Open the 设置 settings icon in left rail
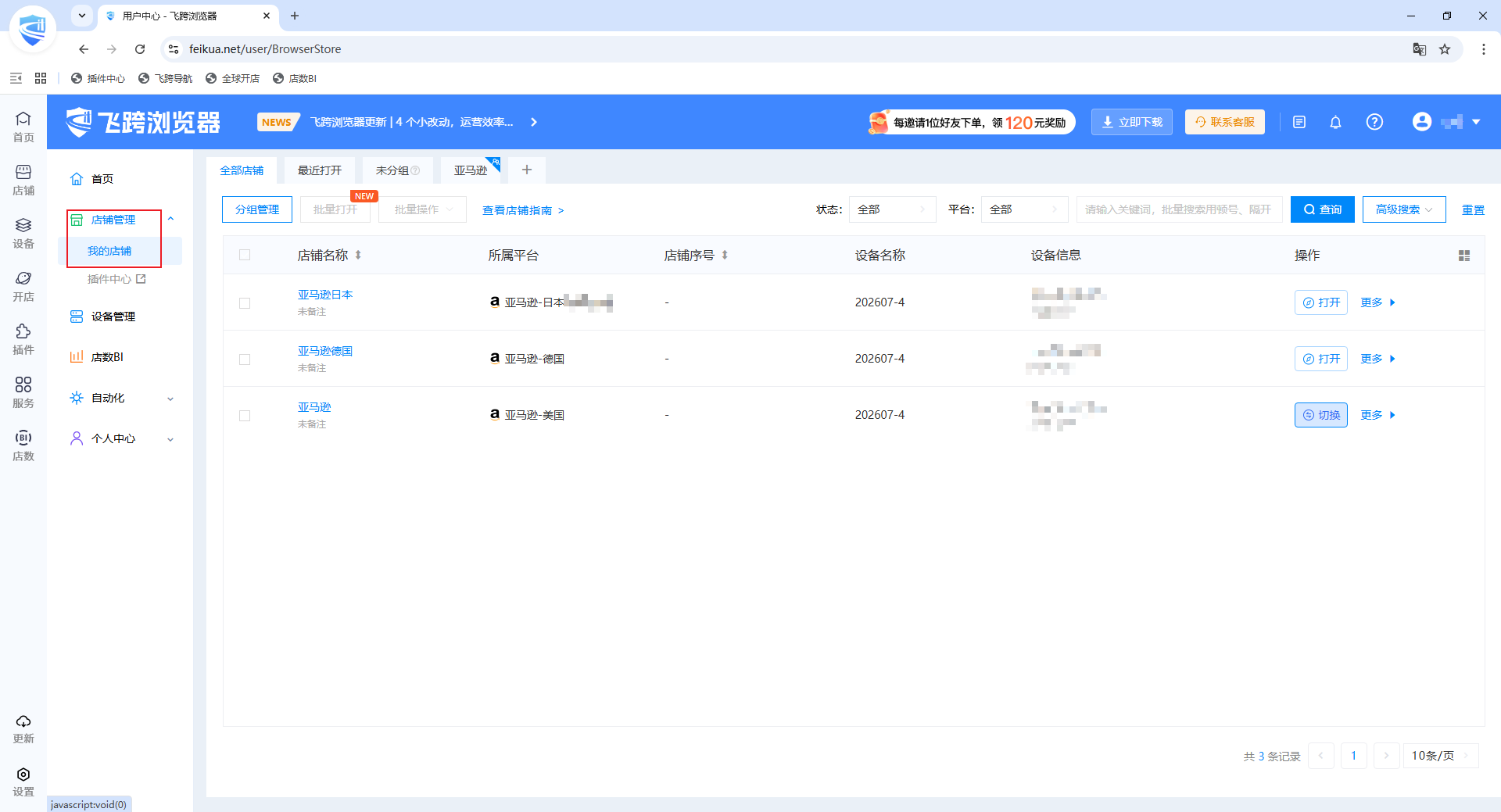 pyautogui.click(x=23, y=782)
